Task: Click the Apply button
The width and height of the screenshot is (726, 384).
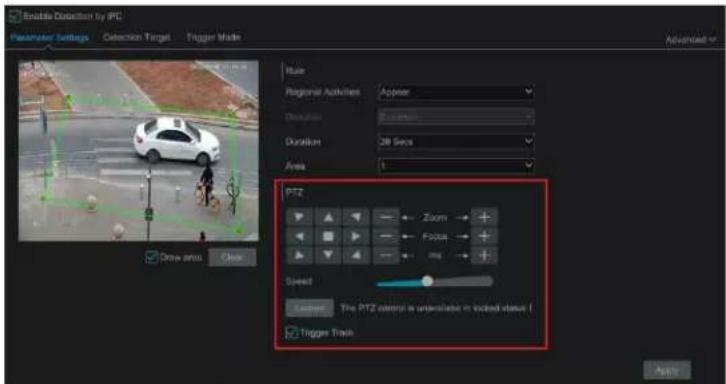Action: [x=667, y=371]
